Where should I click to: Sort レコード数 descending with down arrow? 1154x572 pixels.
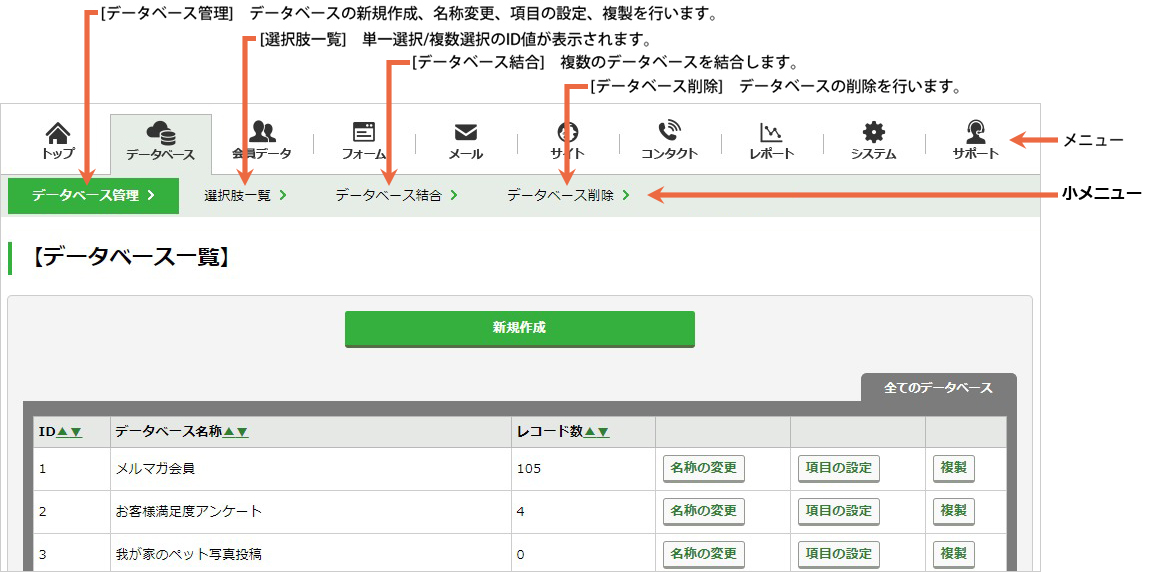pyautogui.click(x=603, y=432)
